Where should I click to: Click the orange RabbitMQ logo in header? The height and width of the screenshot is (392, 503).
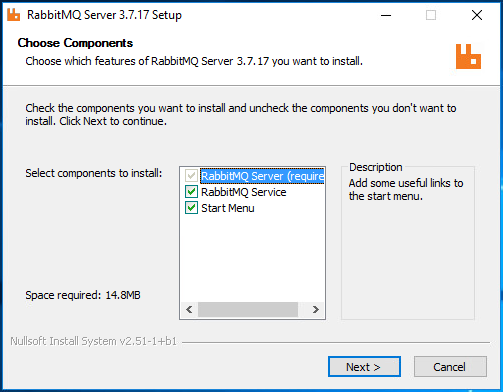(x=468, y=57)
